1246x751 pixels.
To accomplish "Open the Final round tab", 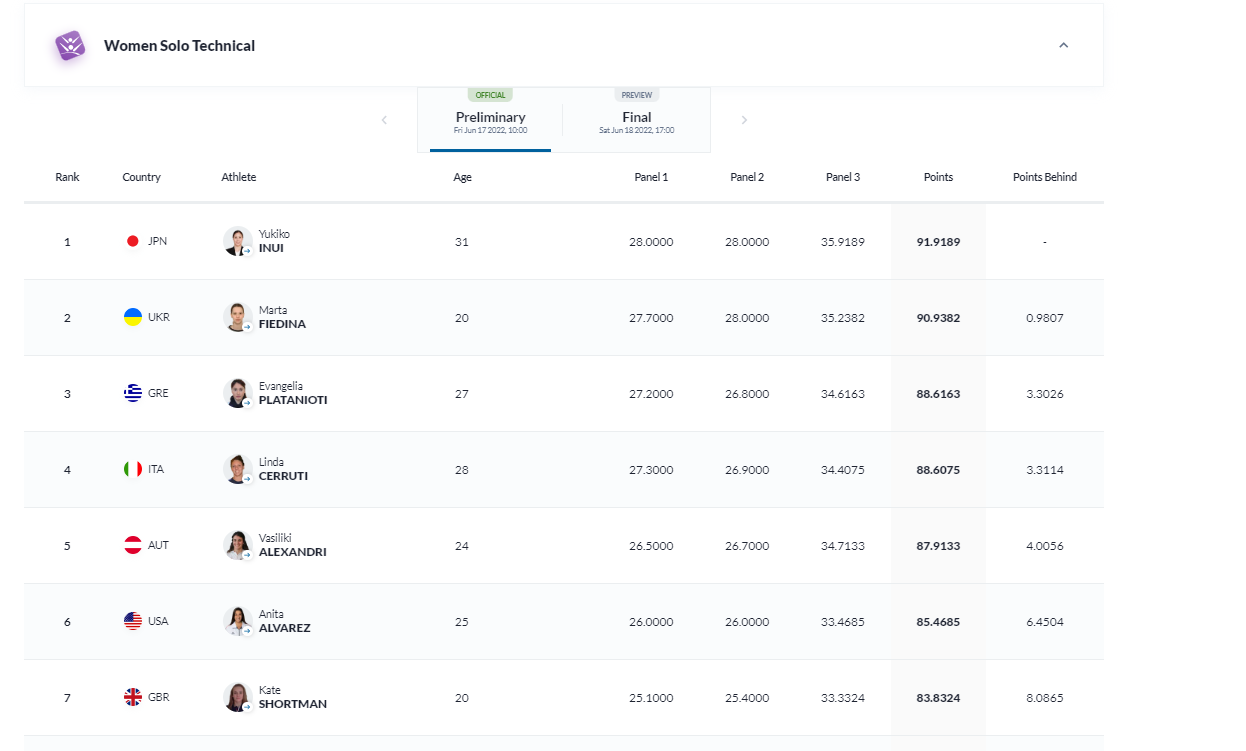I will 636,120.
